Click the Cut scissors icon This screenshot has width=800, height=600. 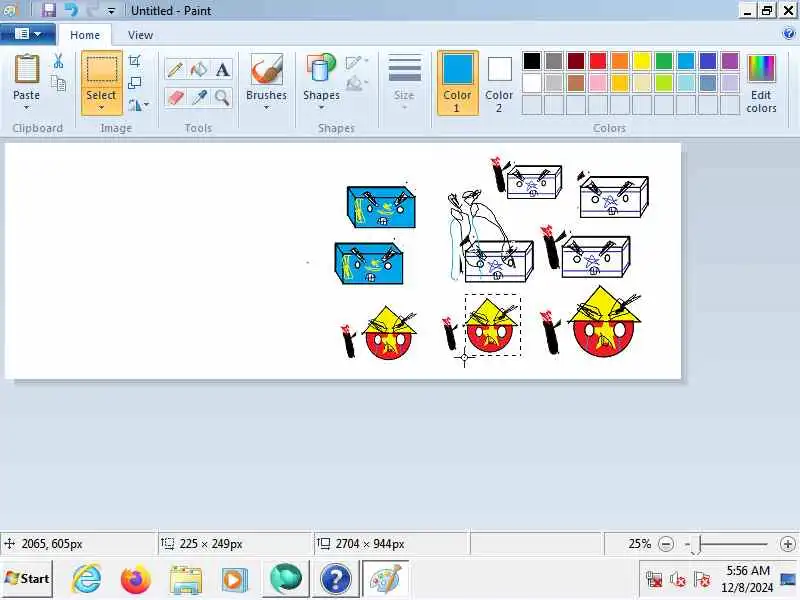click(59, 61)
